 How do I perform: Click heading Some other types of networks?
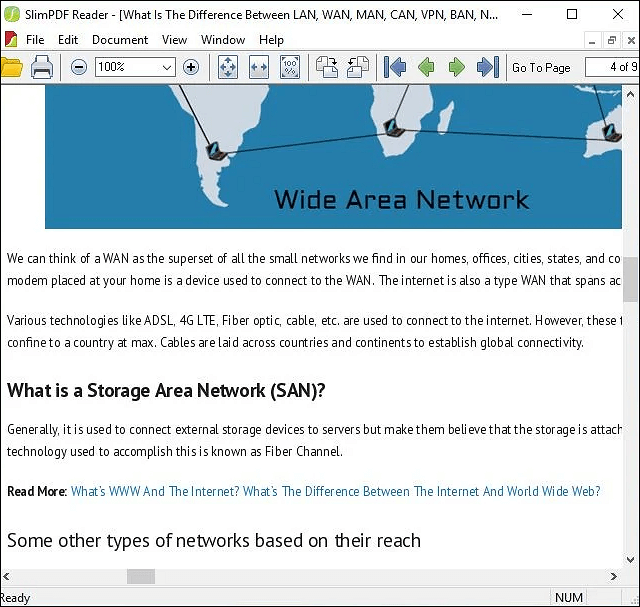[214, 541]
